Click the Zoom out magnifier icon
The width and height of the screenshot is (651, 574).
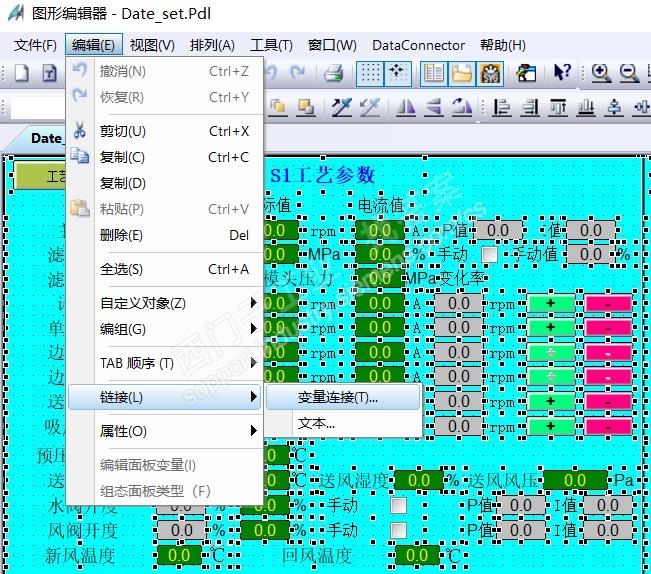[x=629, y=73]
